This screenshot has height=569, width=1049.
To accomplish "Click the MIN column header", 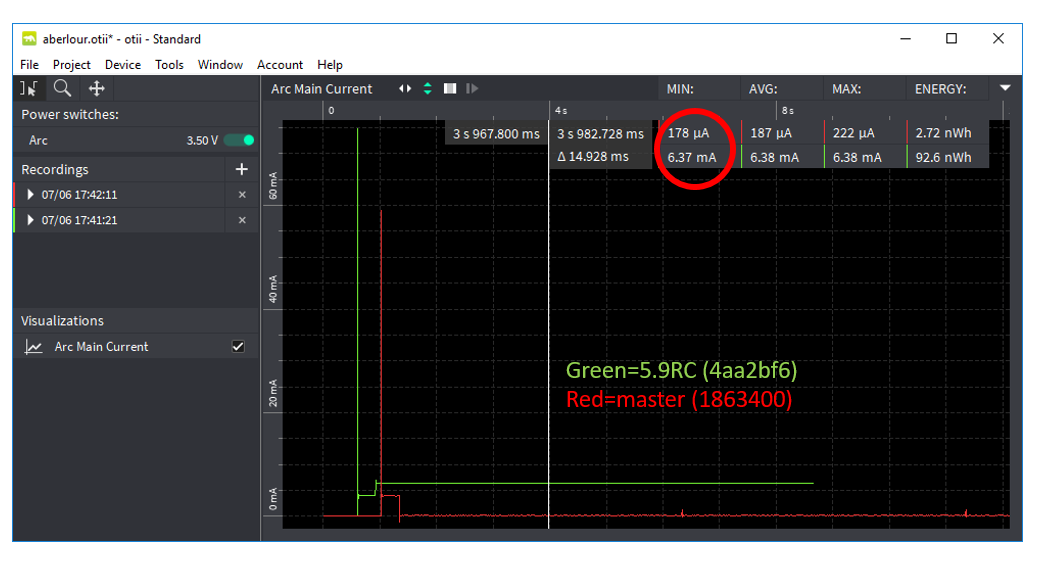I will click(680, 89).
